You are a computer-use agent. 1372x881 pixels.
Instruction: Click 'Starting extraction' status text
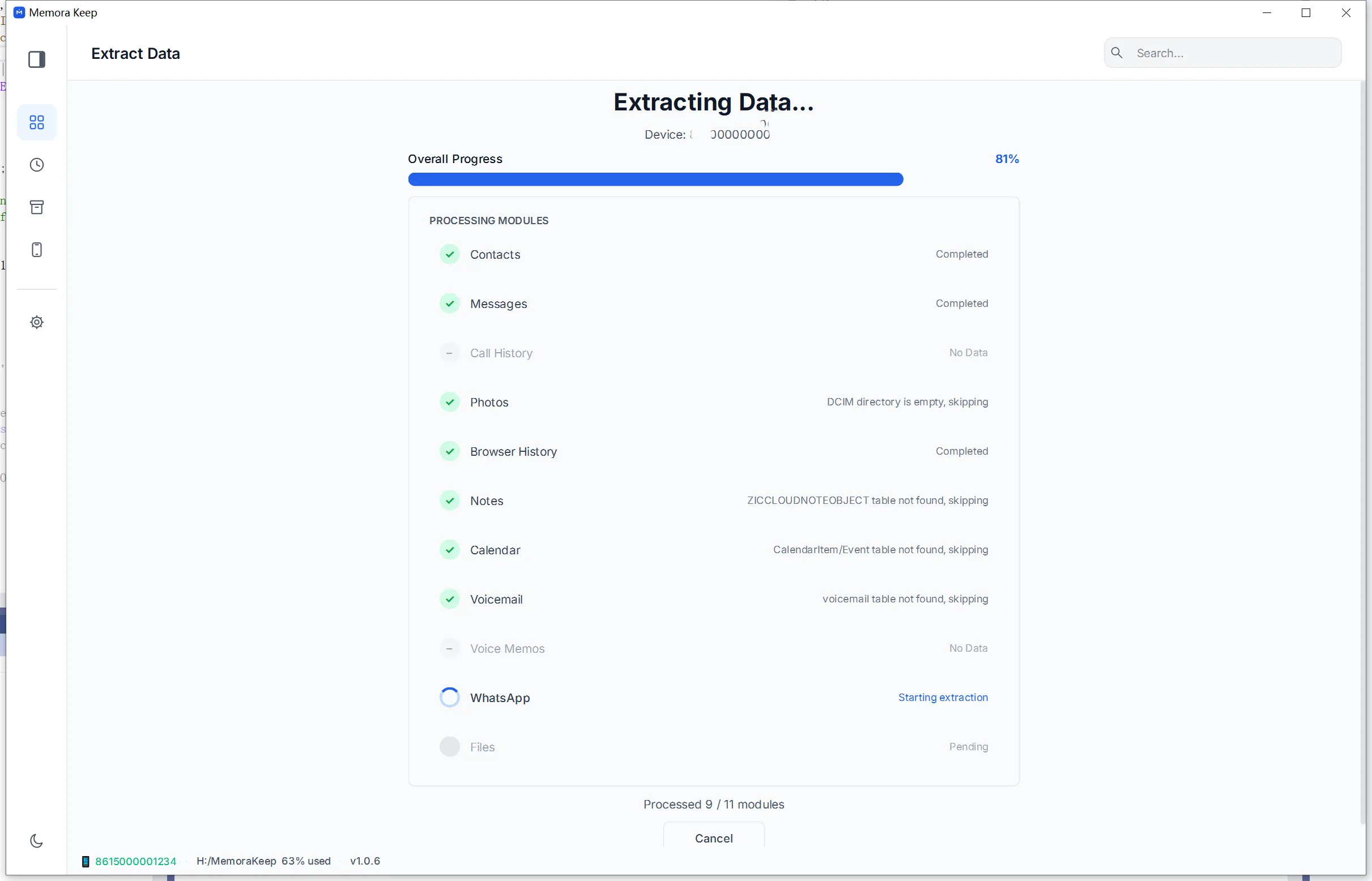coord(943,698)
